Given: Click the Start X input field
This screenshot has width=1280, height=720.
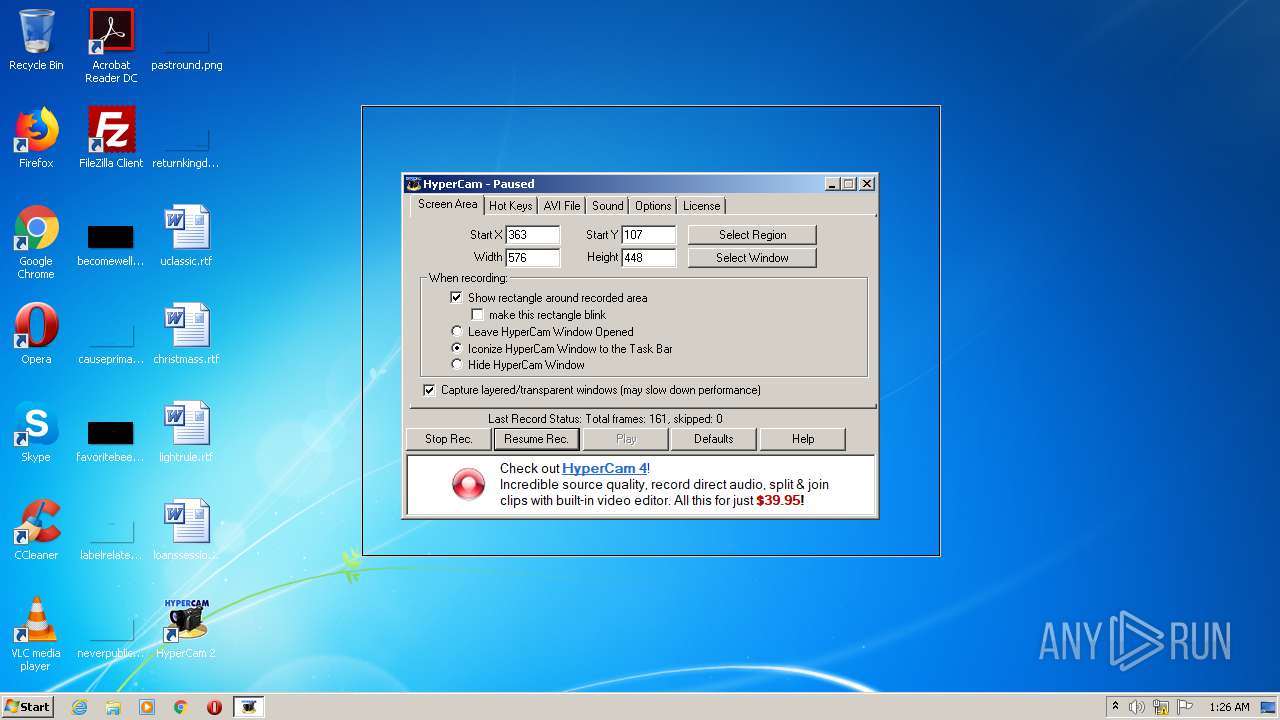Looking at the screenshot, I should coord(532,235).
